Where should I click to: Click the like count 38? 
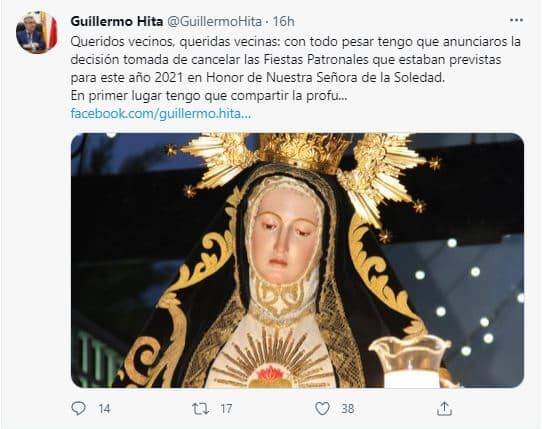click(348, 409)
